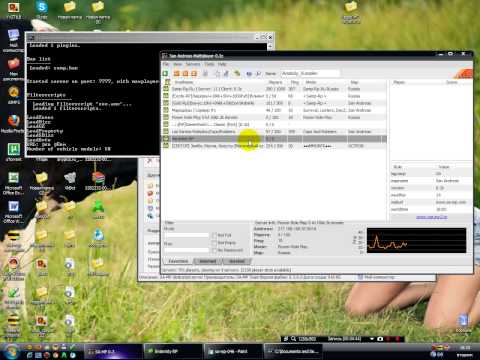This screenshot has height=360, width=480.
Task: Select the highlighted grey server row
Action: click(x=275, y=138)
